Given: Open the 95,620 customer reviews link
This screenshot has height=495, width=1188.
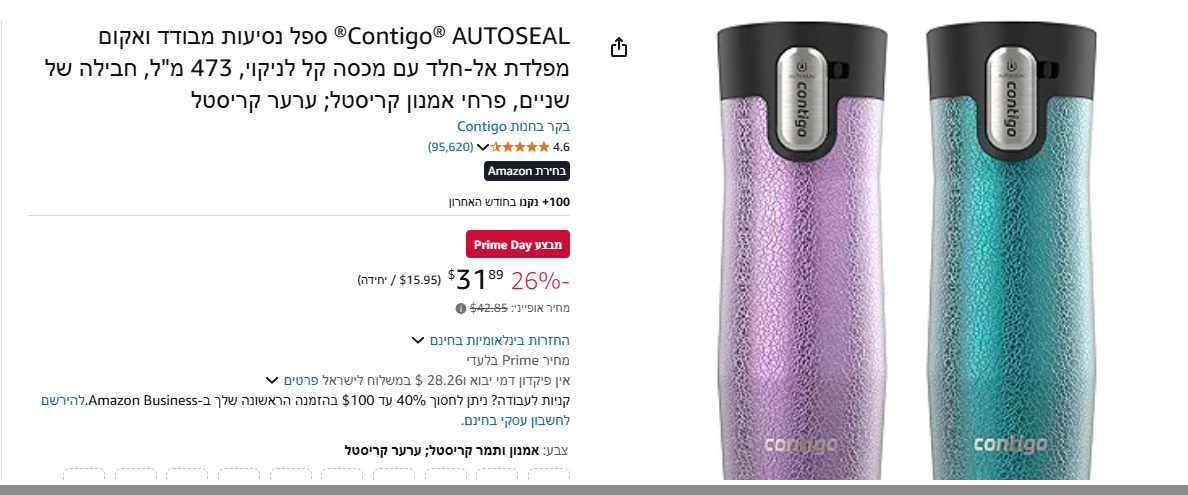Looking at the screenshot, I should pyautogui.click(x=450, y=147).
